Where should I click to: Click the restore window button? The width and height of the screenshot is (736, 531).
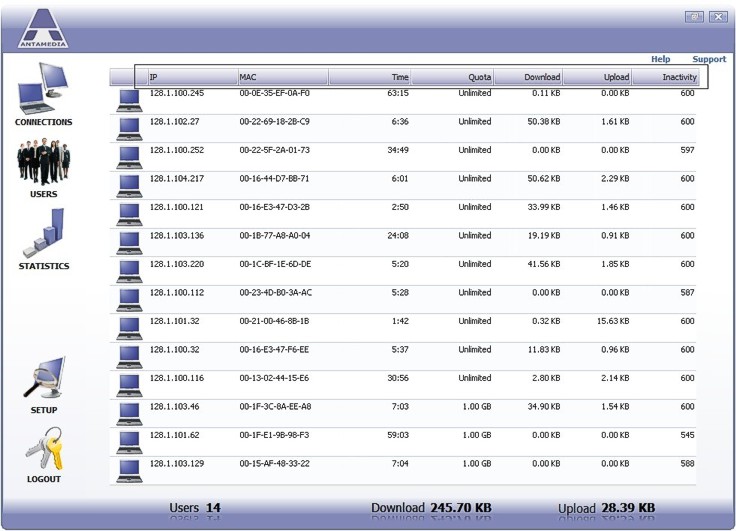tap(694, 17)
